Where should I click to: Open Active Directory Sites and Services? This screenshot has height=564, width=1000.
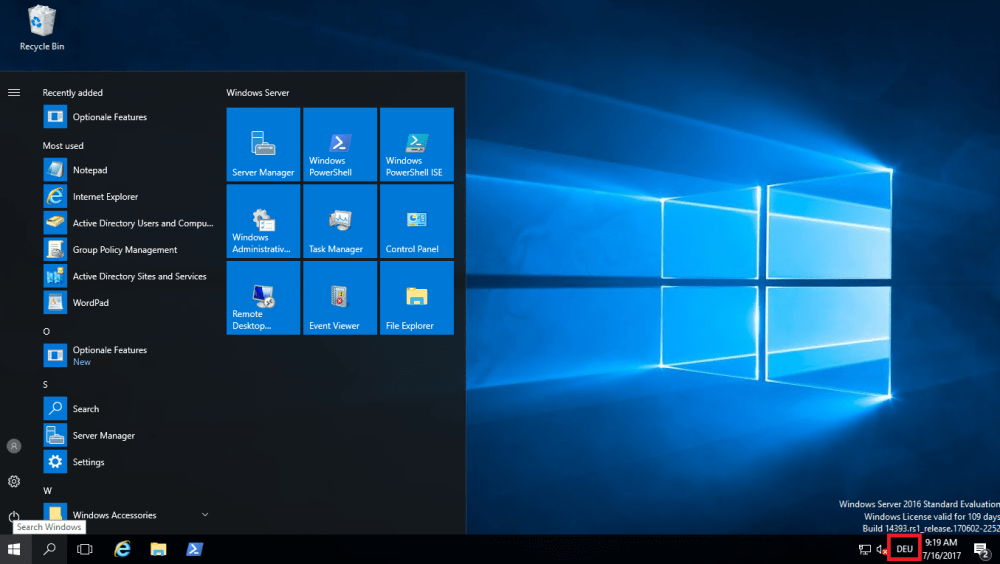click(139, 276)
